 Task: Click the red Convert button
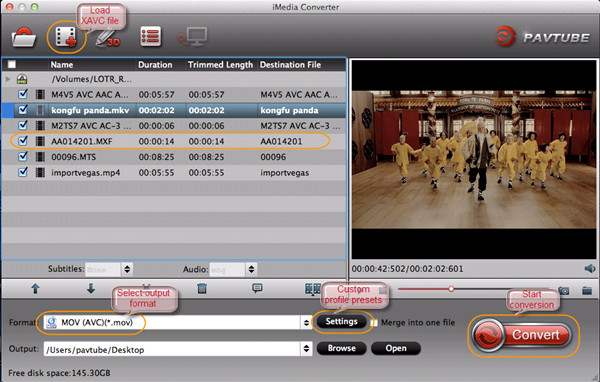tap(522, 335)
